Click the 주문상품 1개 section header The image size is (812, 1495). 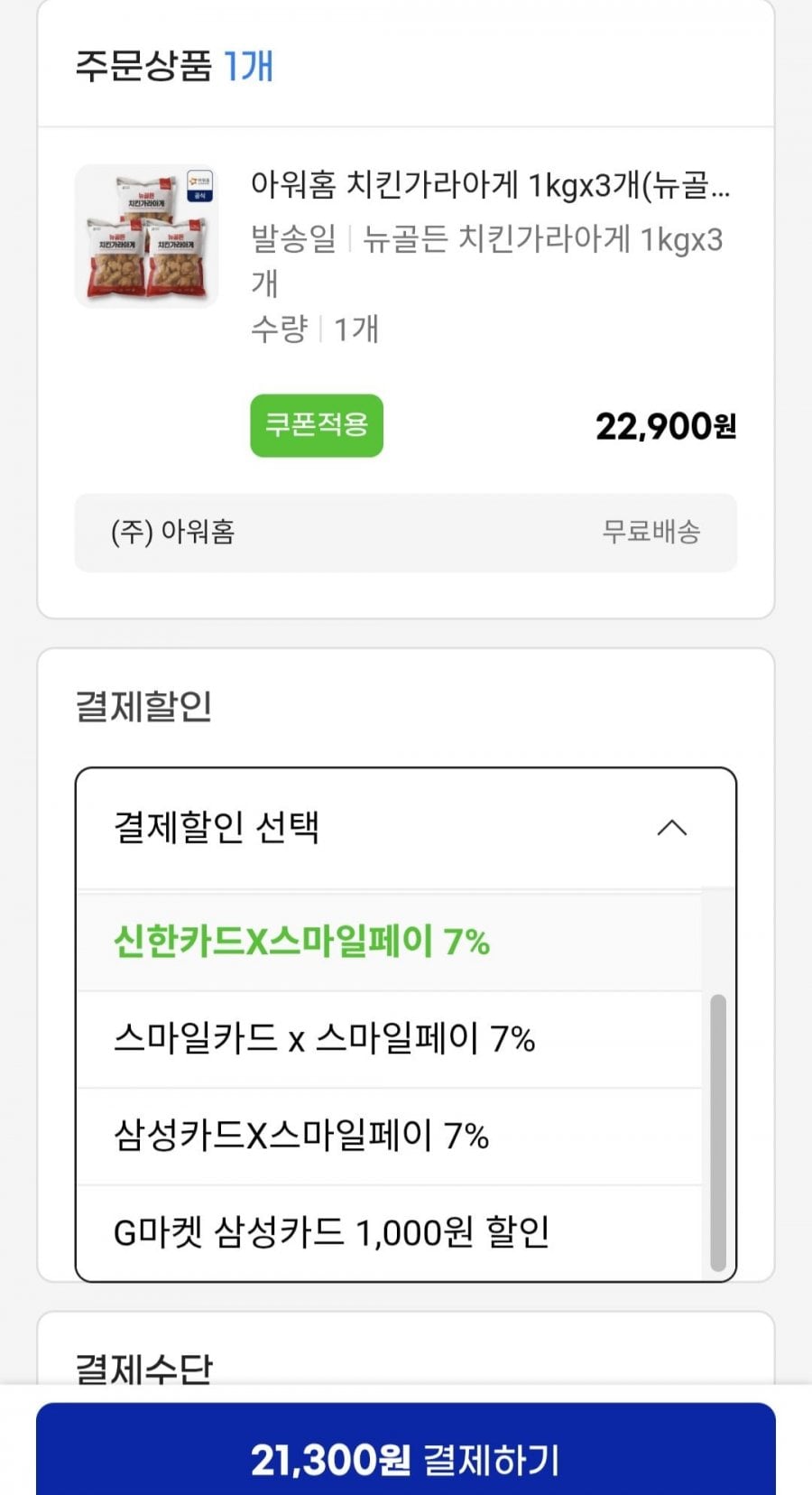click(174, 66)
